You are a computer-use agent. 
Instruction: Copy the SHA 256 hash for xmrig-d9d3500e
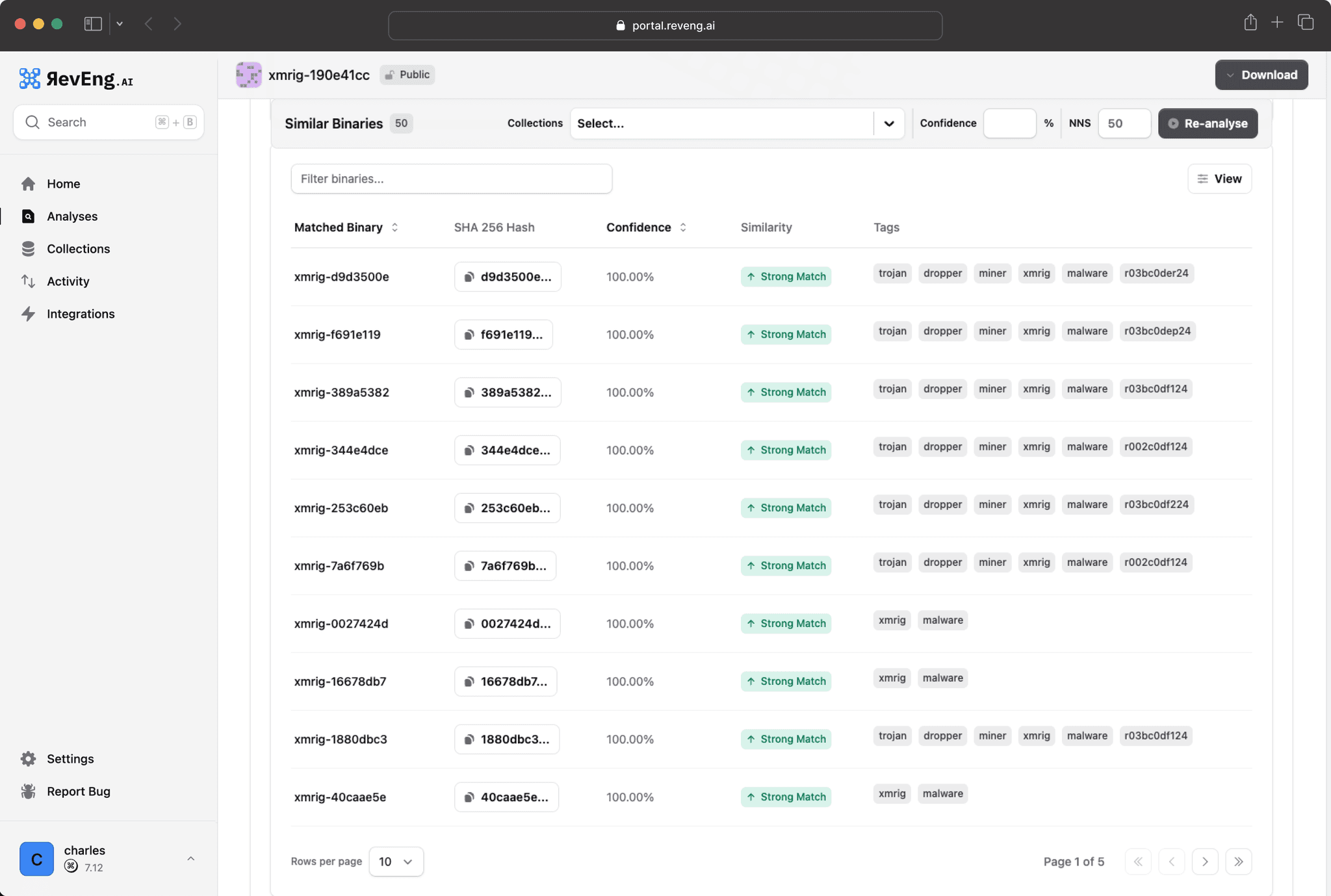pos(508,276)
